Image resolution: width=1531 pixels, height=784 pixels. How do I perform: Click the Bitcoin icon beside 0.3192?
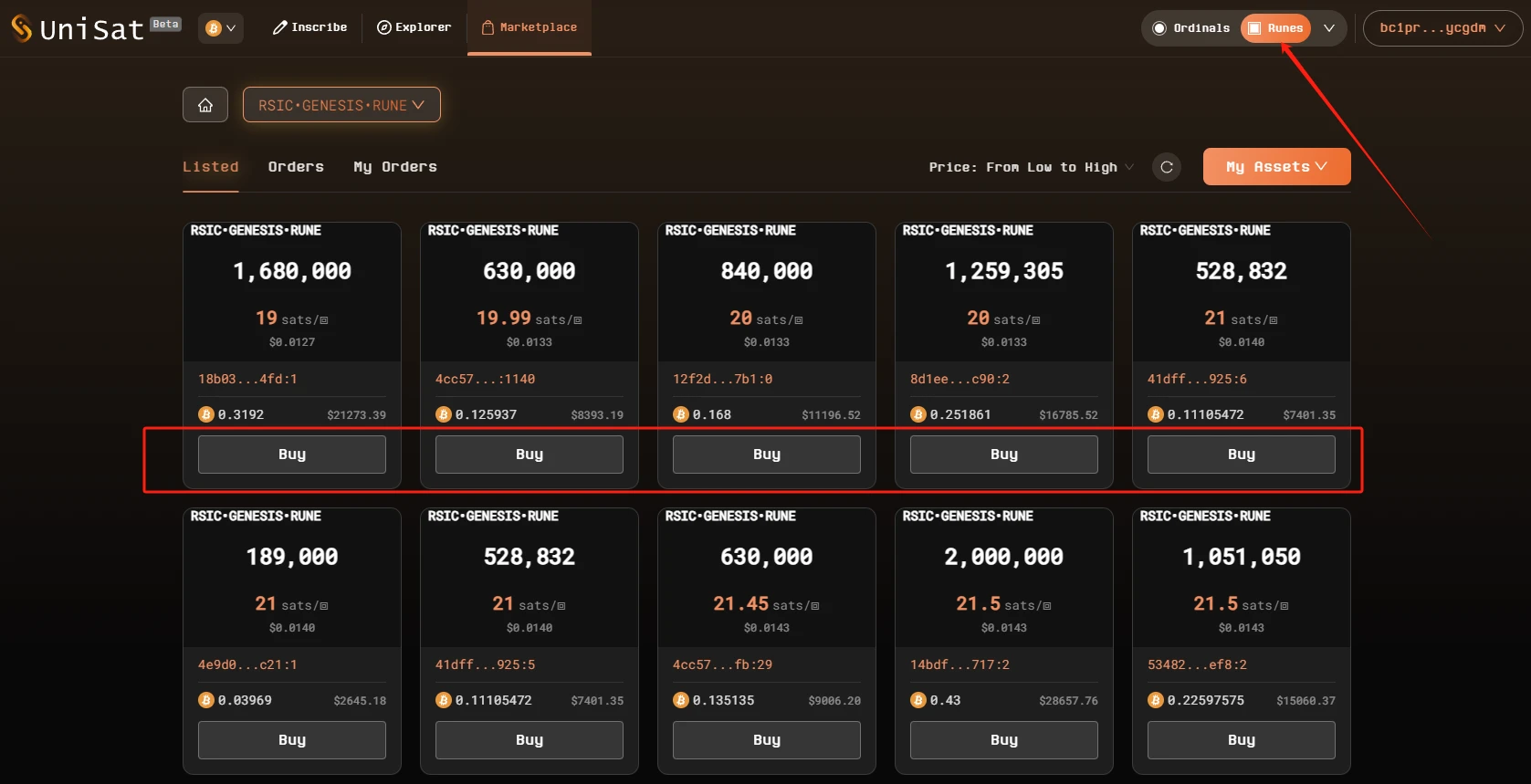click(206, 414)
